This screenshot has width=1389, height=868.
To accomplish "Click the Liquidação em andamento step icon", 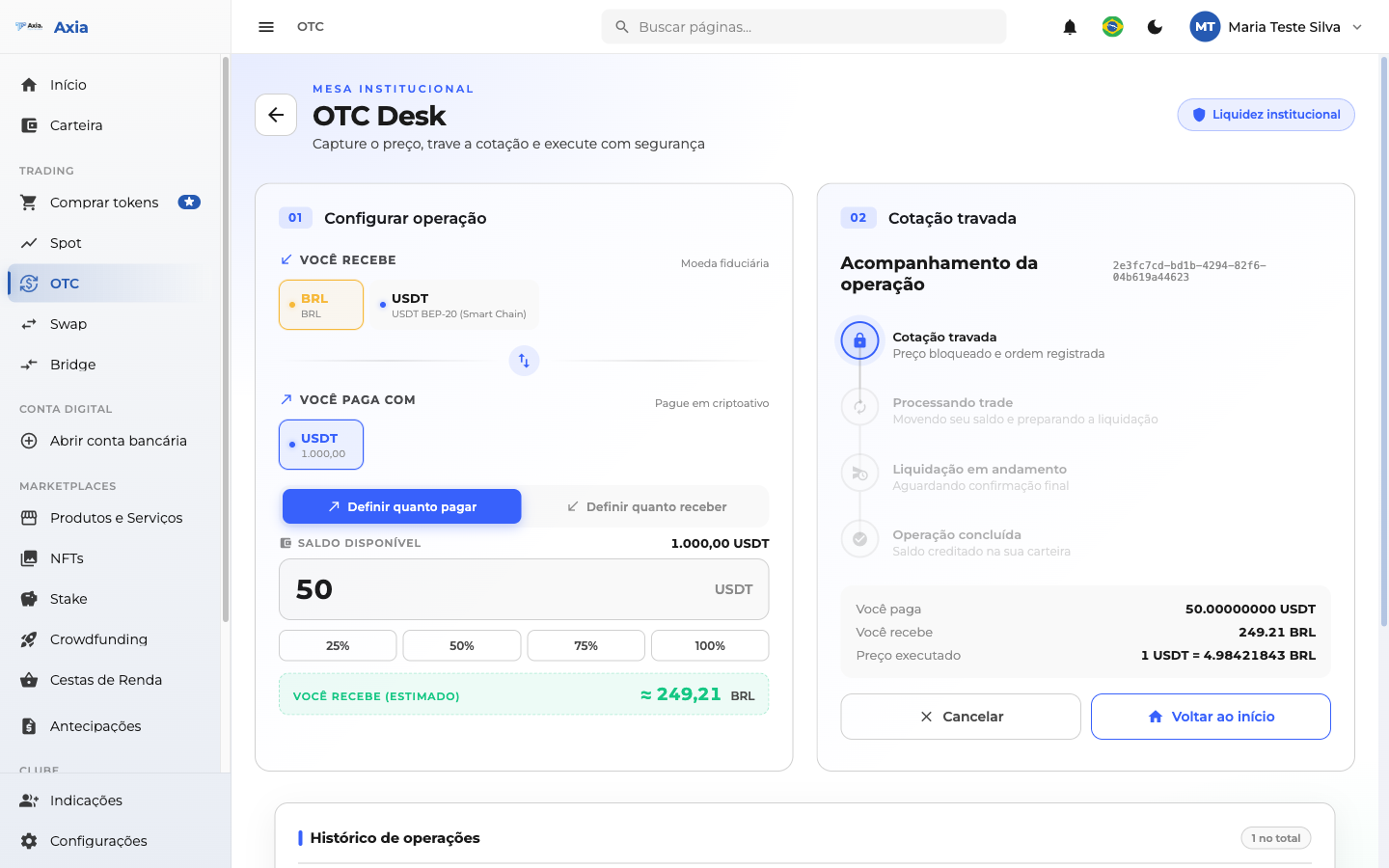I will 859,473.
